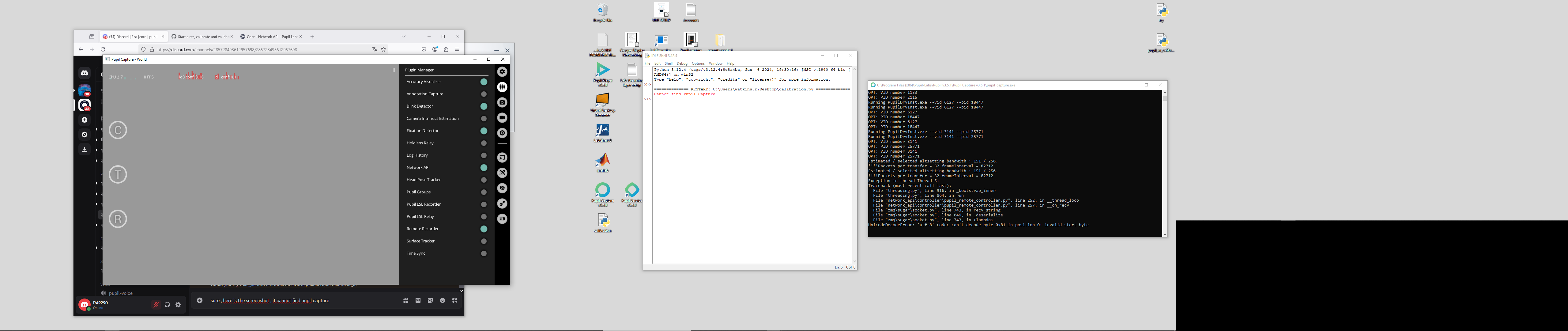Bookmark the page with the star icon
The width and height of the screenshot is (1568, 331).
click(383, 49)
